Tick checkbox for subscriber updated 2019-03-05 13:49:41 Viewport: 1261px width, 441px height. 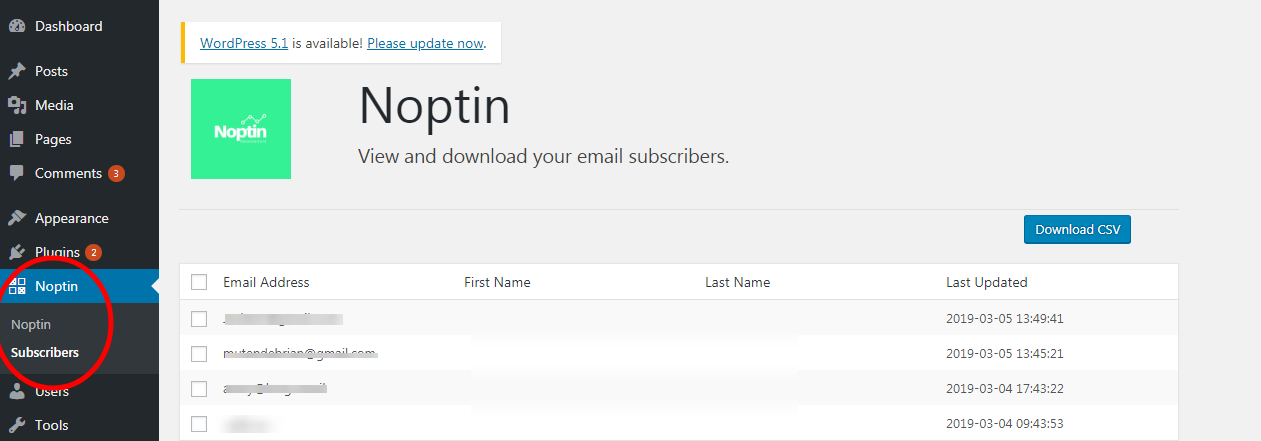199,319
